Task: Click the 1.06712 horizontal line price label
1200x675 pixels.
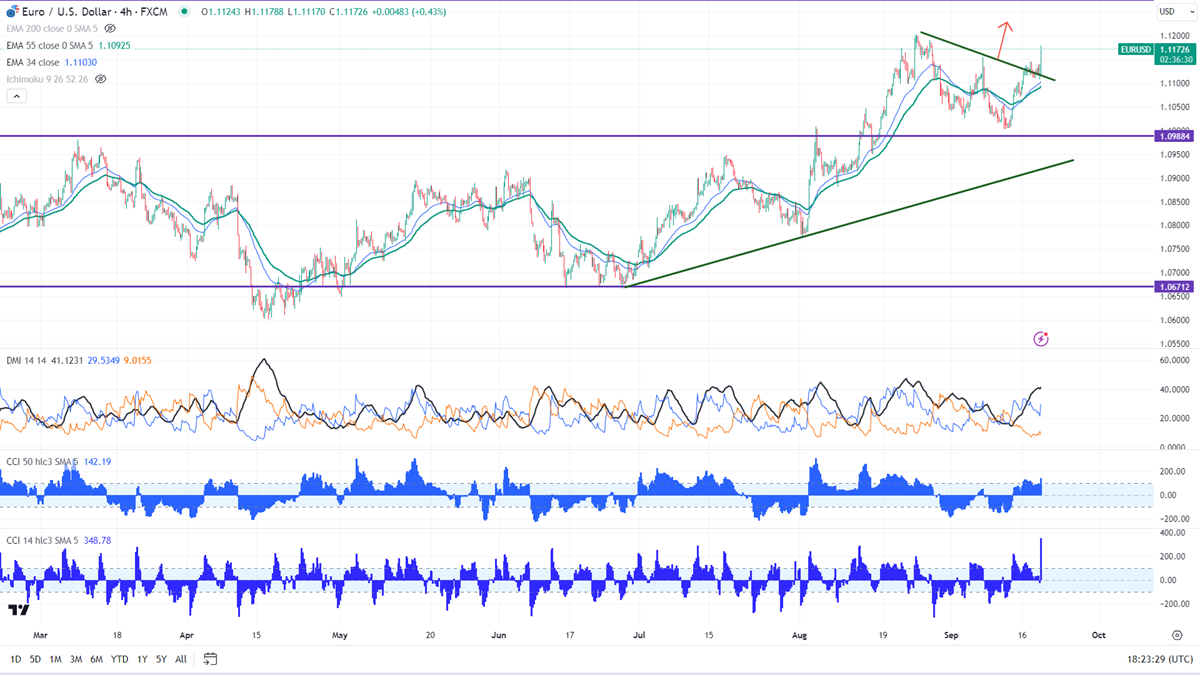Action: point(1174,286)
